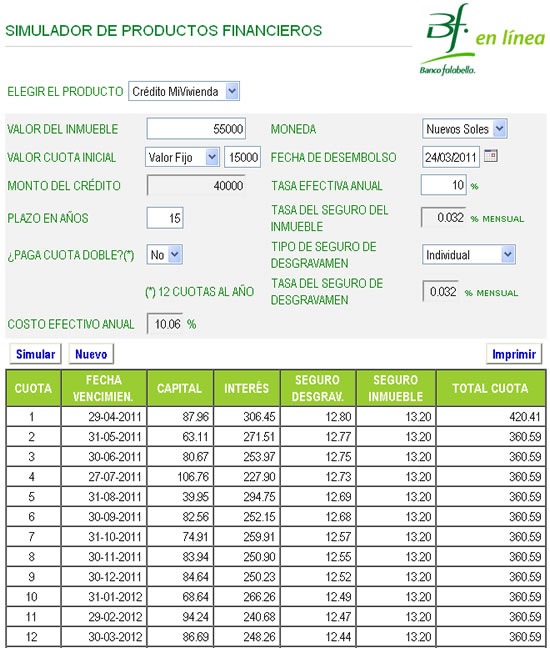Viewport: 550px width, 648px height.
Task: Click the date cell 31-05-2011
Action: click(104, 436)
